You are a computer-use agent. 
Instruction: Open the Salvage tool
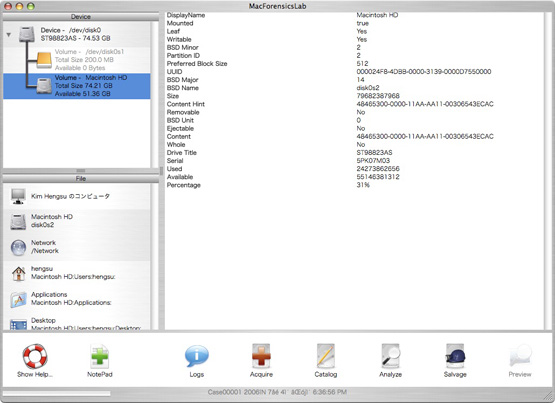pos(455,356)
